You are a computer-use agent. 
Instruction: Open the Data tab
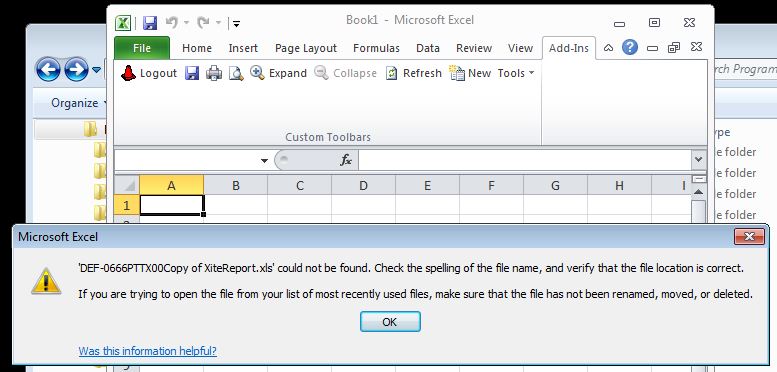pos(428,48)
